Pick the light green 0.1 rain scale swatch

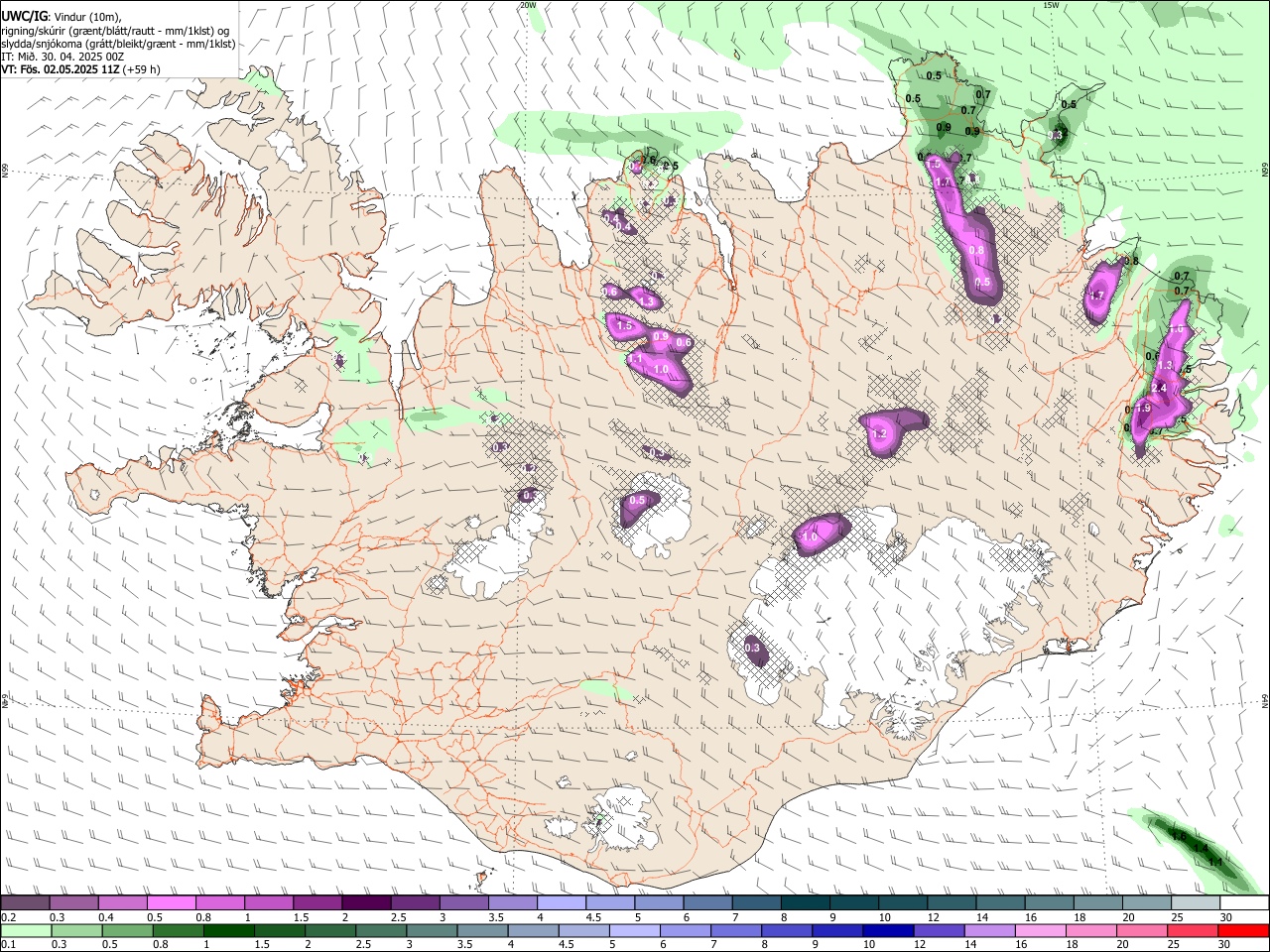click(26, 931)
